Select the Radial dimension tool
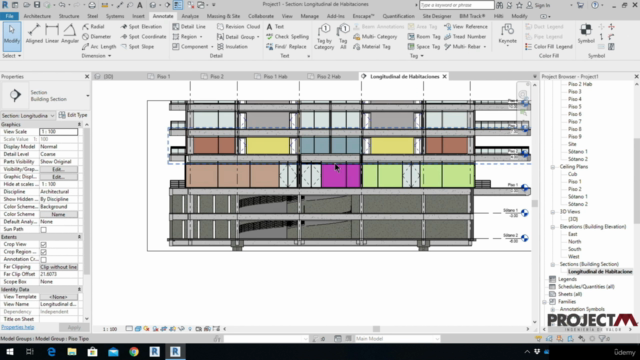This screenshot has height=360, width=640. click(93, 27)
